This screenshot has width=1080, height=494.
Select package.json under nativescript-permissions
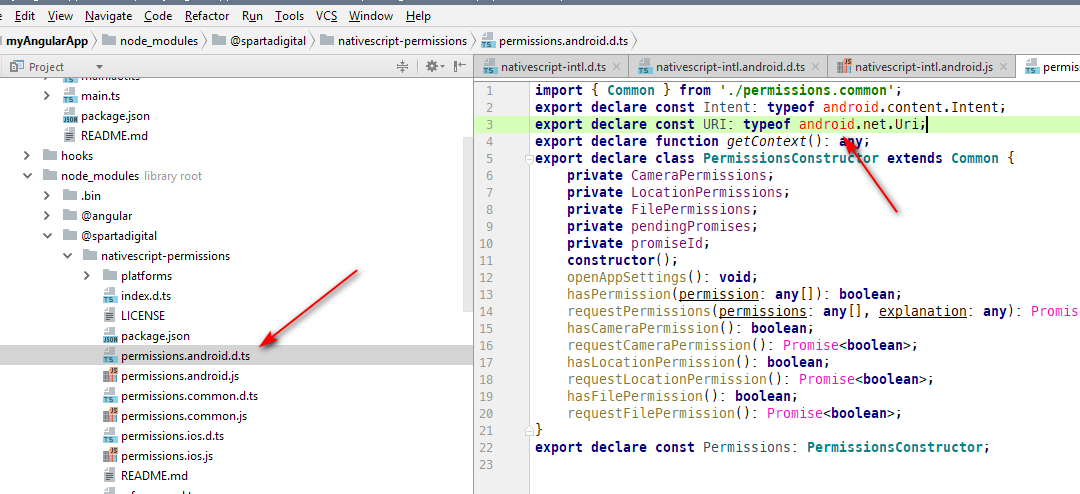click(x=155, y=336)
